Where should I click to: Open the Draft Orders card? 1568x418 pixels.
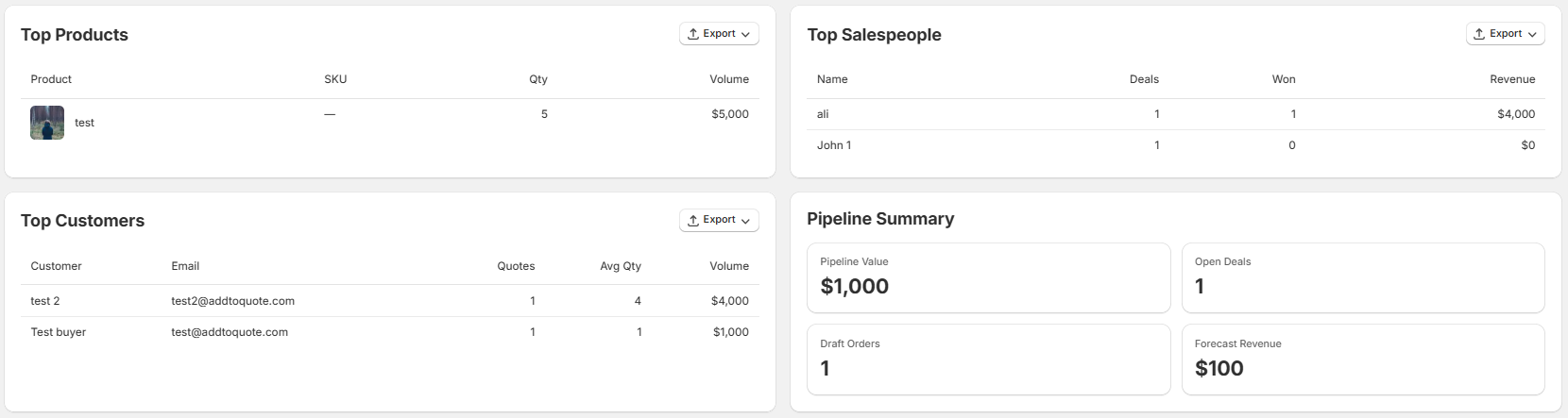point(988,359)
